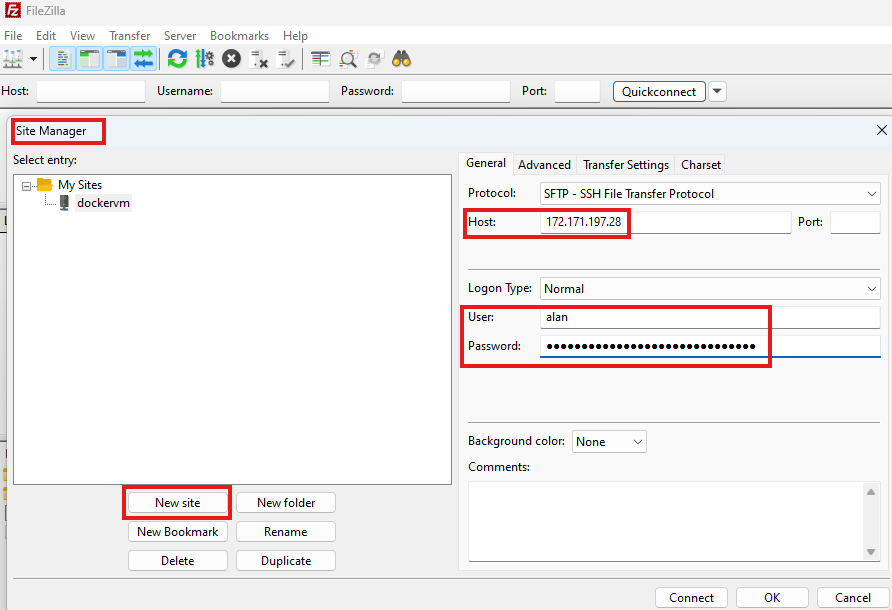Click the Duplicate button
The width and height of the screenshot is (892, 610).
286,560
